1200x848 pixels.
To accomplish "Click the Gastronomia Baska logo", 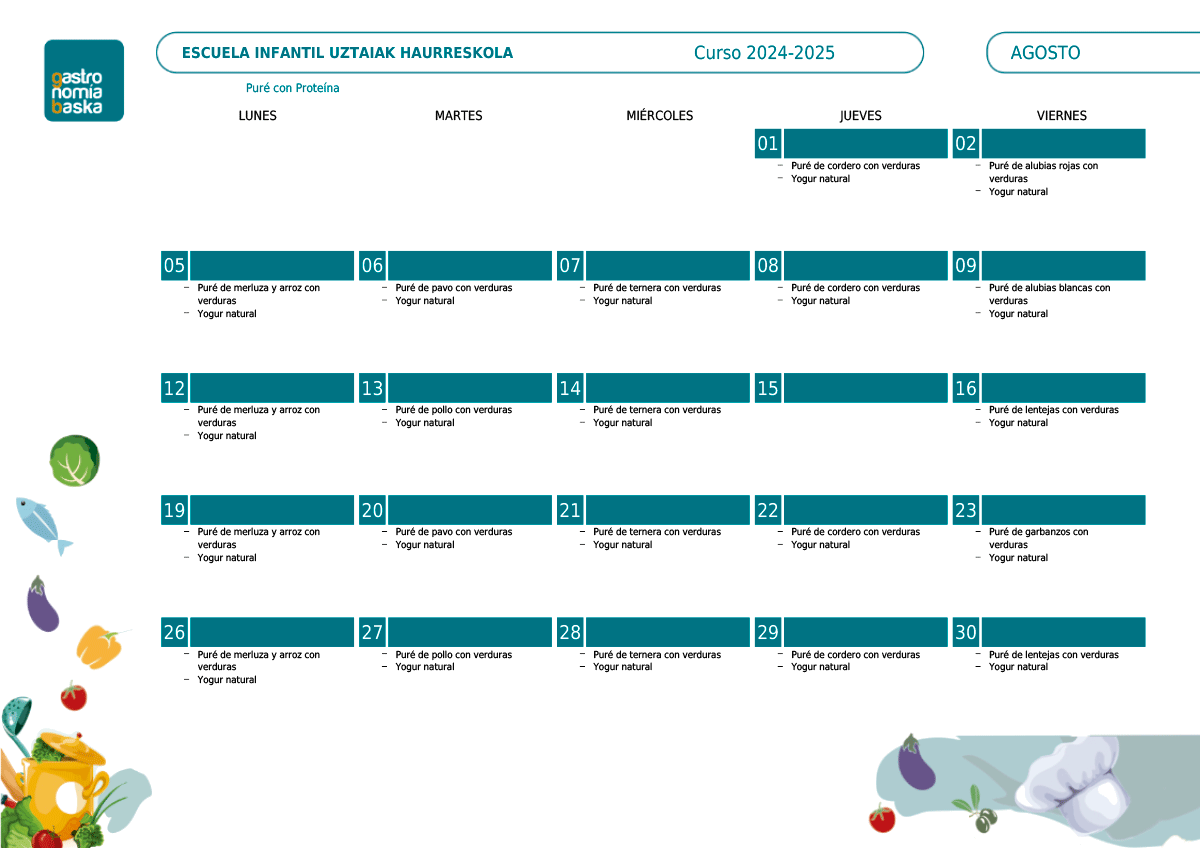I will pyautogui.click(x=84, y=81).
